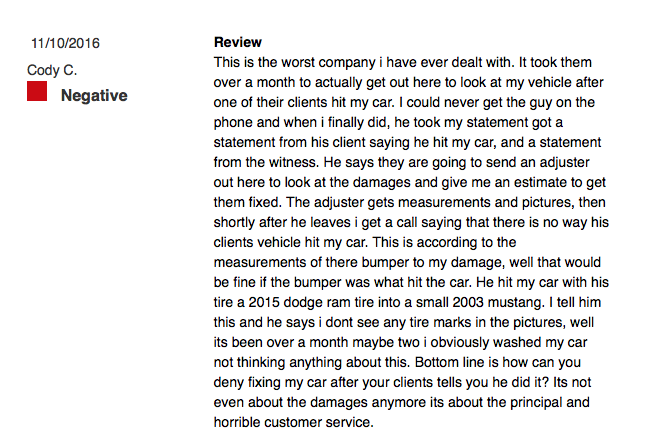Screen dimensions: 664x440
Task: Open reviewer Cody C.'s name
Action: click(x=52, y=70)
